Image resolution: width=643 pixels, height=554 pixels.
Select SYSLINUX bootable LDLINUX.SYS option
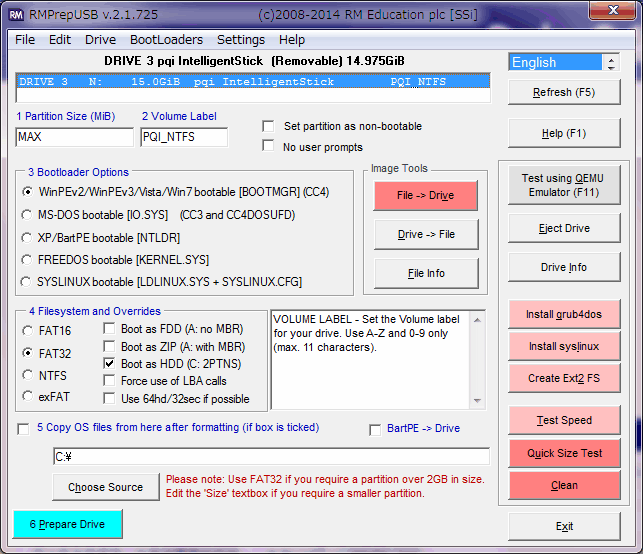[26, 282]
